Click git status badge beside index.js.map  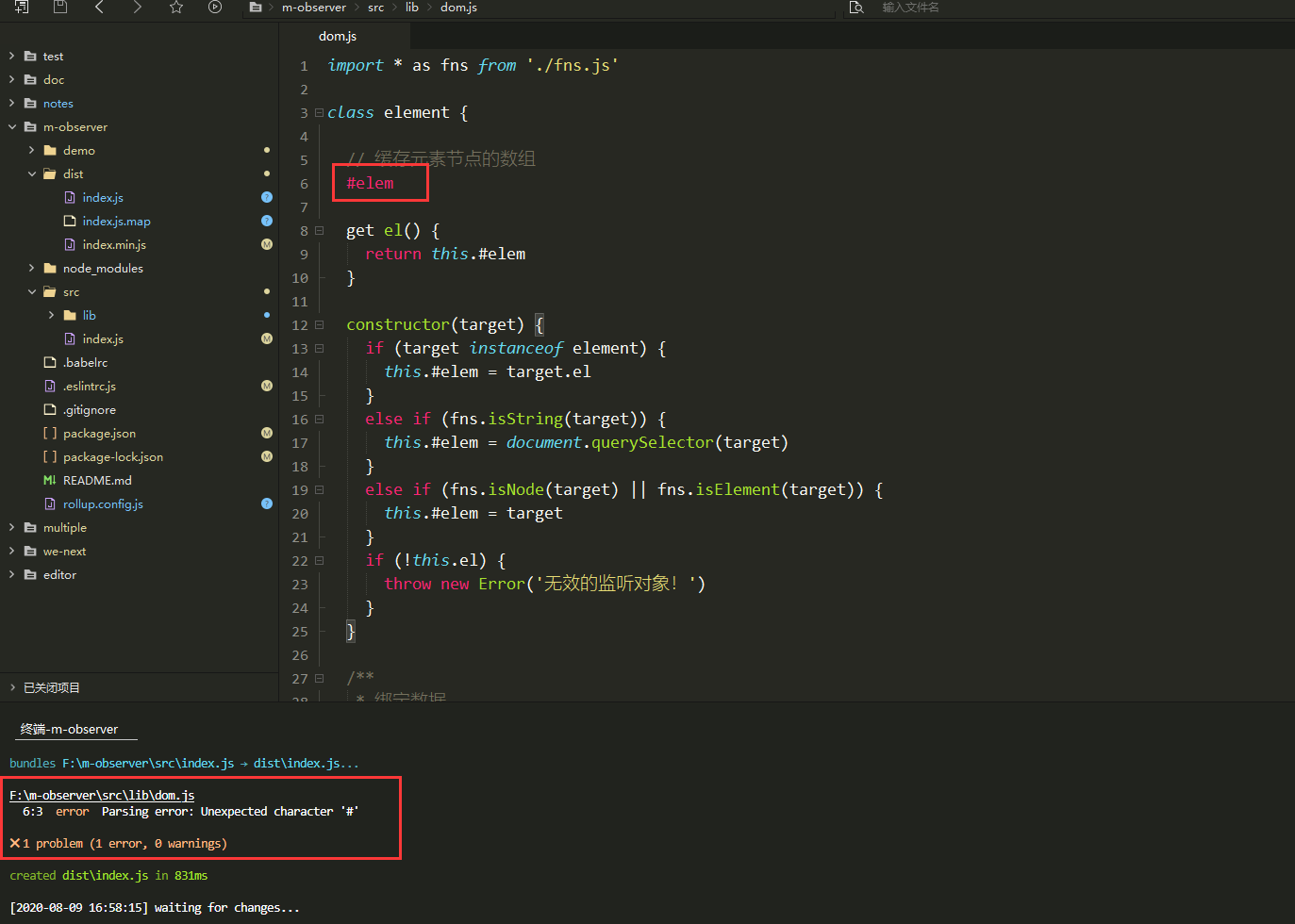click(x=267, y=221)
